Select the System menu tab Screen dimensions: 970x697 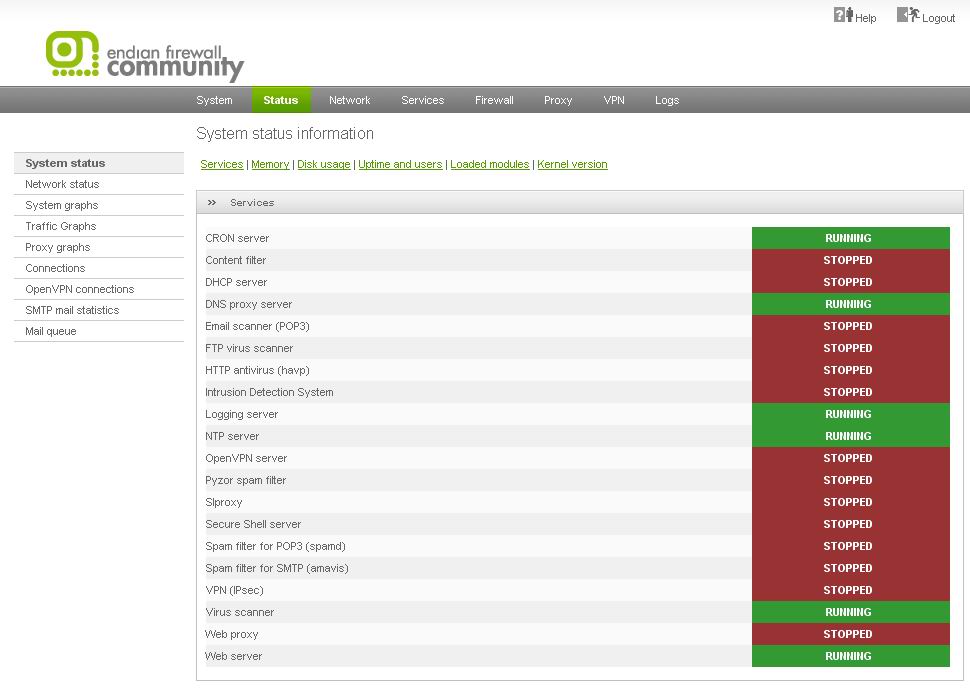(x=214, y=100)
